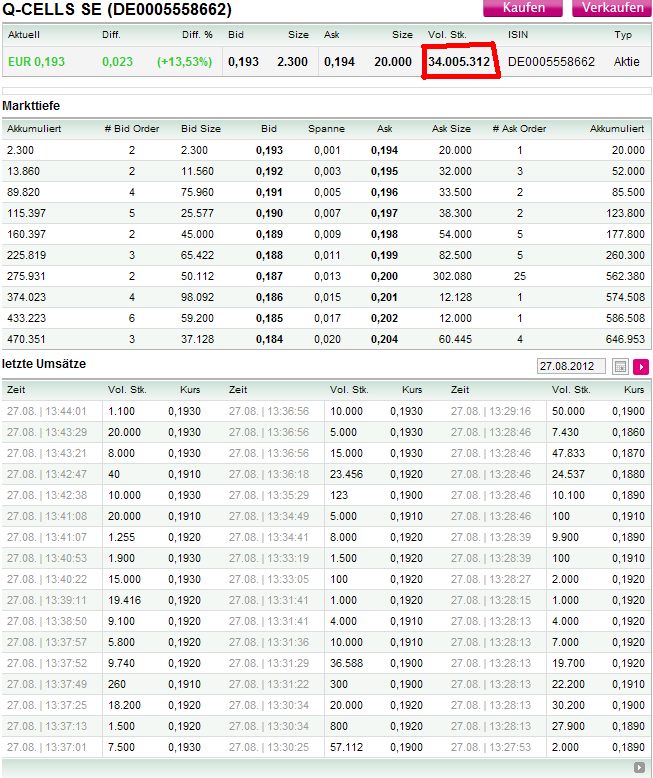Select the ISIN value DE0005558662

click(x=551, y=62)
